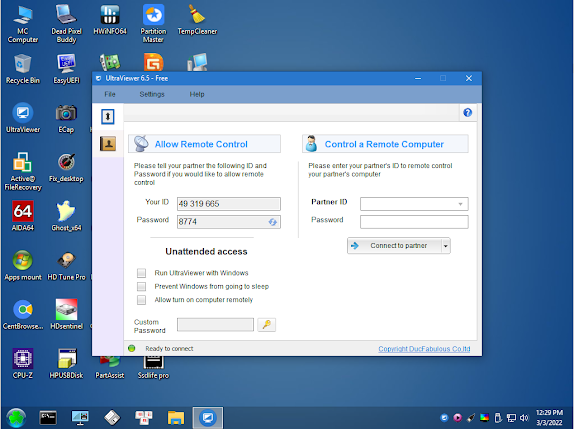
Task: Click the Control a Remote Computer header
Action: [385, 144]
